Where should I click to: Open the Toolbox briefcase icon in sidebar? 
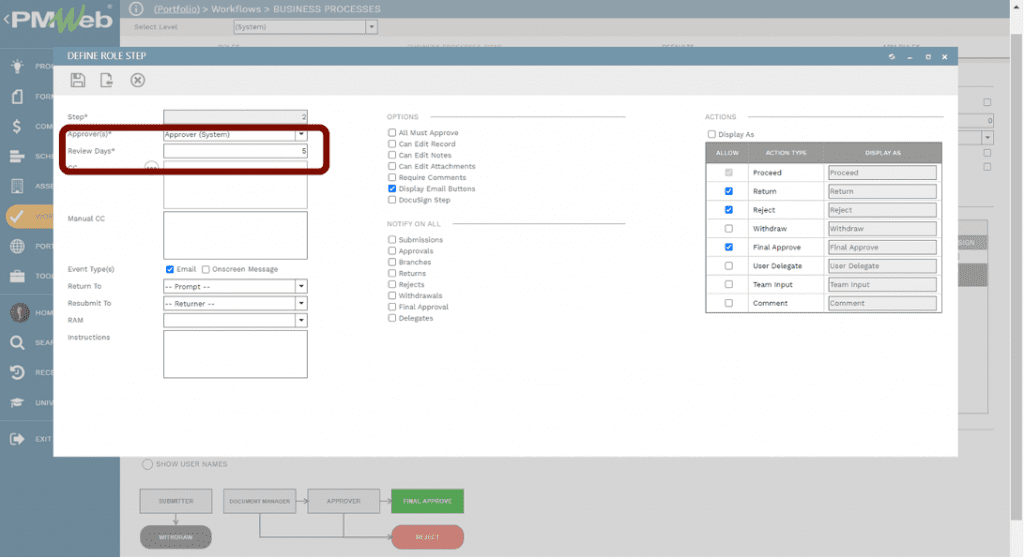click(17, 276)
